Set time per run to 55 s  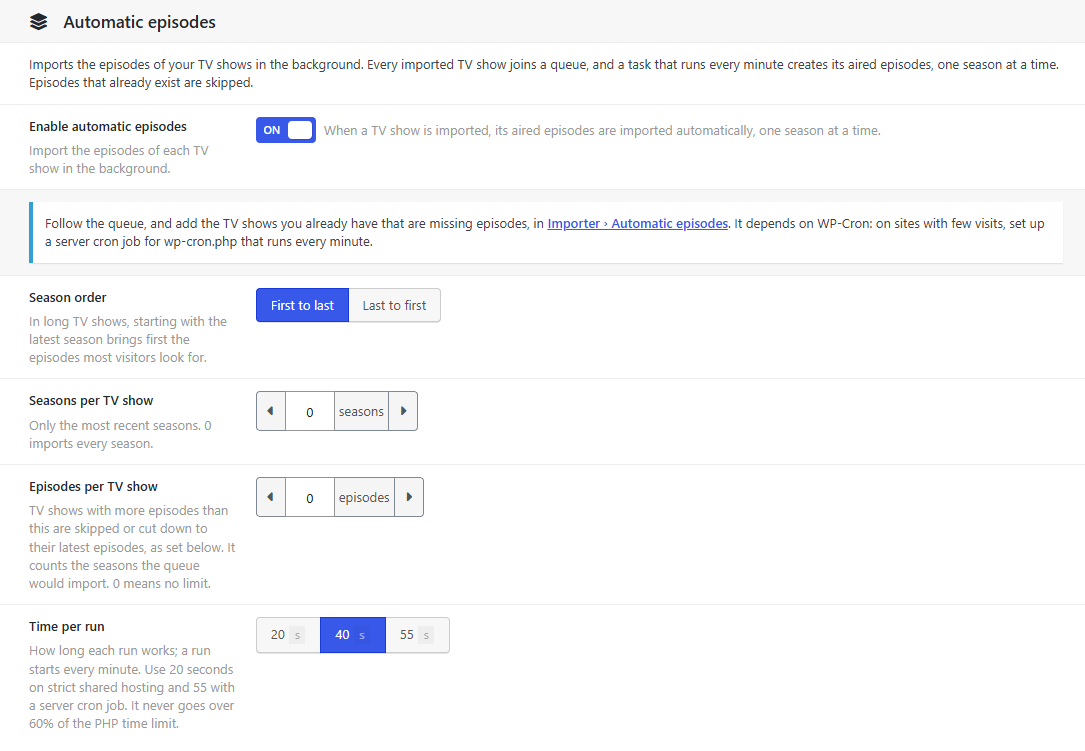pos(417,635)
